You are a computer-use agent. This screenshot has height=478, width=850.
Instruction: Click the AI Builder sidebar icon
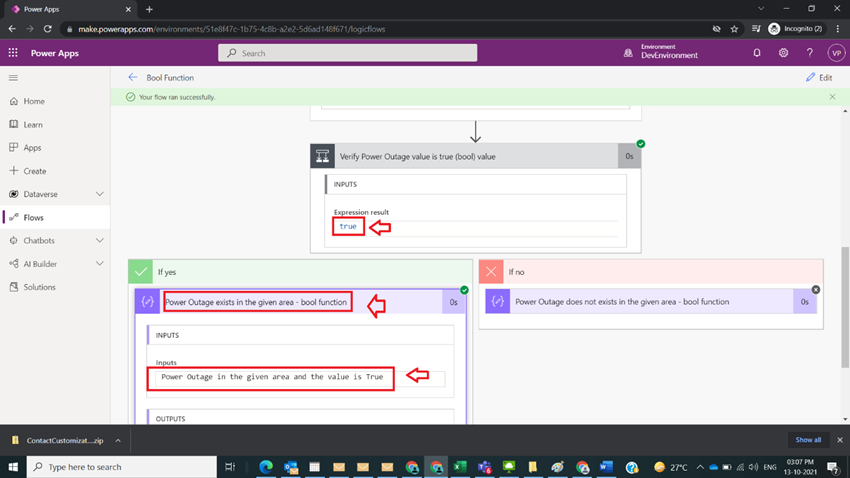[14, 264]
